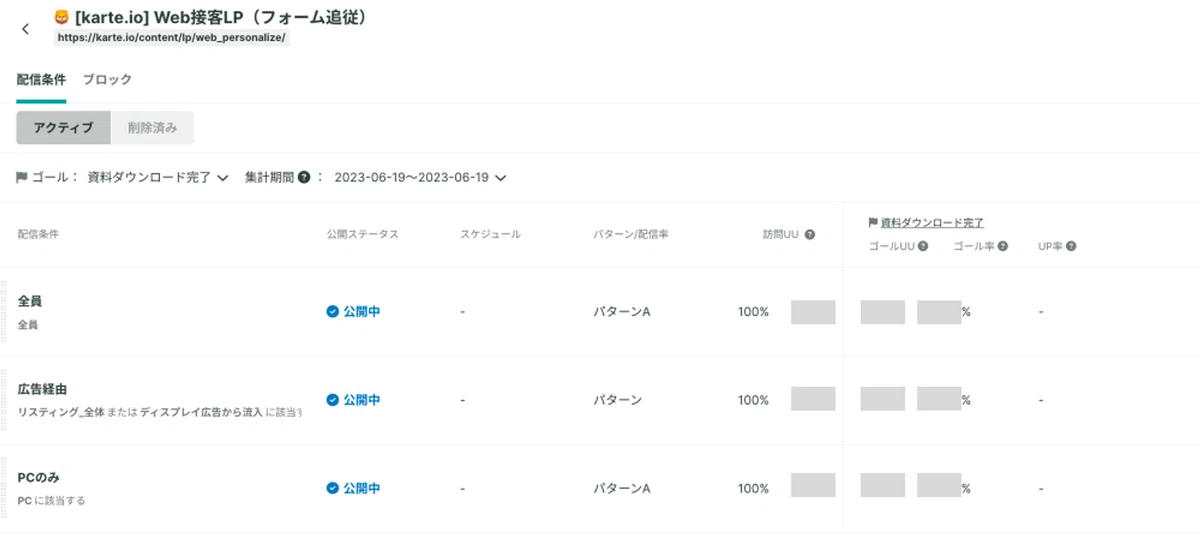
Task: Click help icon next to 集計期間
Action: coord(303,178)
